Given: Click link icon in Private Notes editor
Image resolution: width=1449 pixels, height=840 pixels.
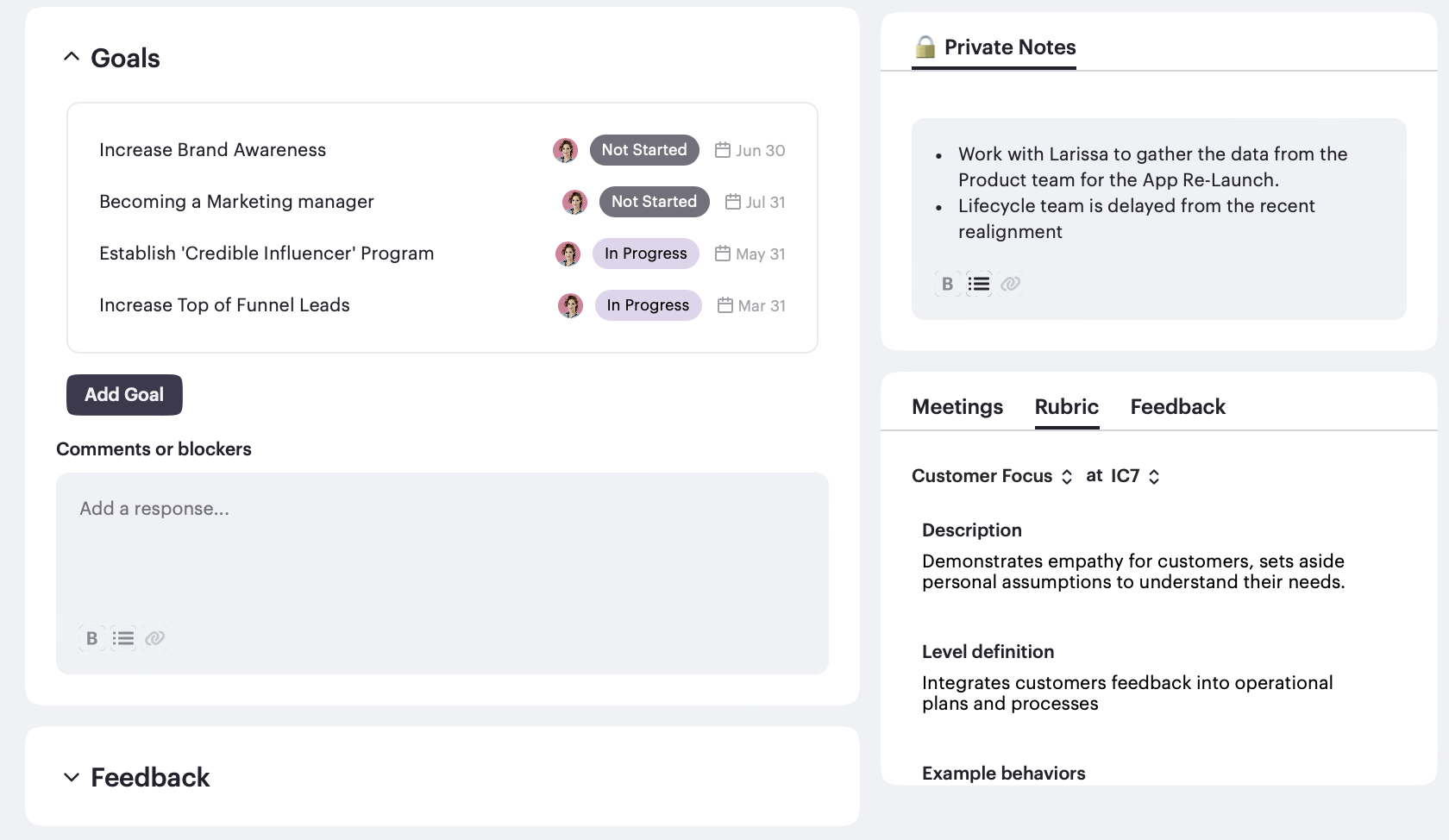Looking at the screenshot, I should [1011, 284].
